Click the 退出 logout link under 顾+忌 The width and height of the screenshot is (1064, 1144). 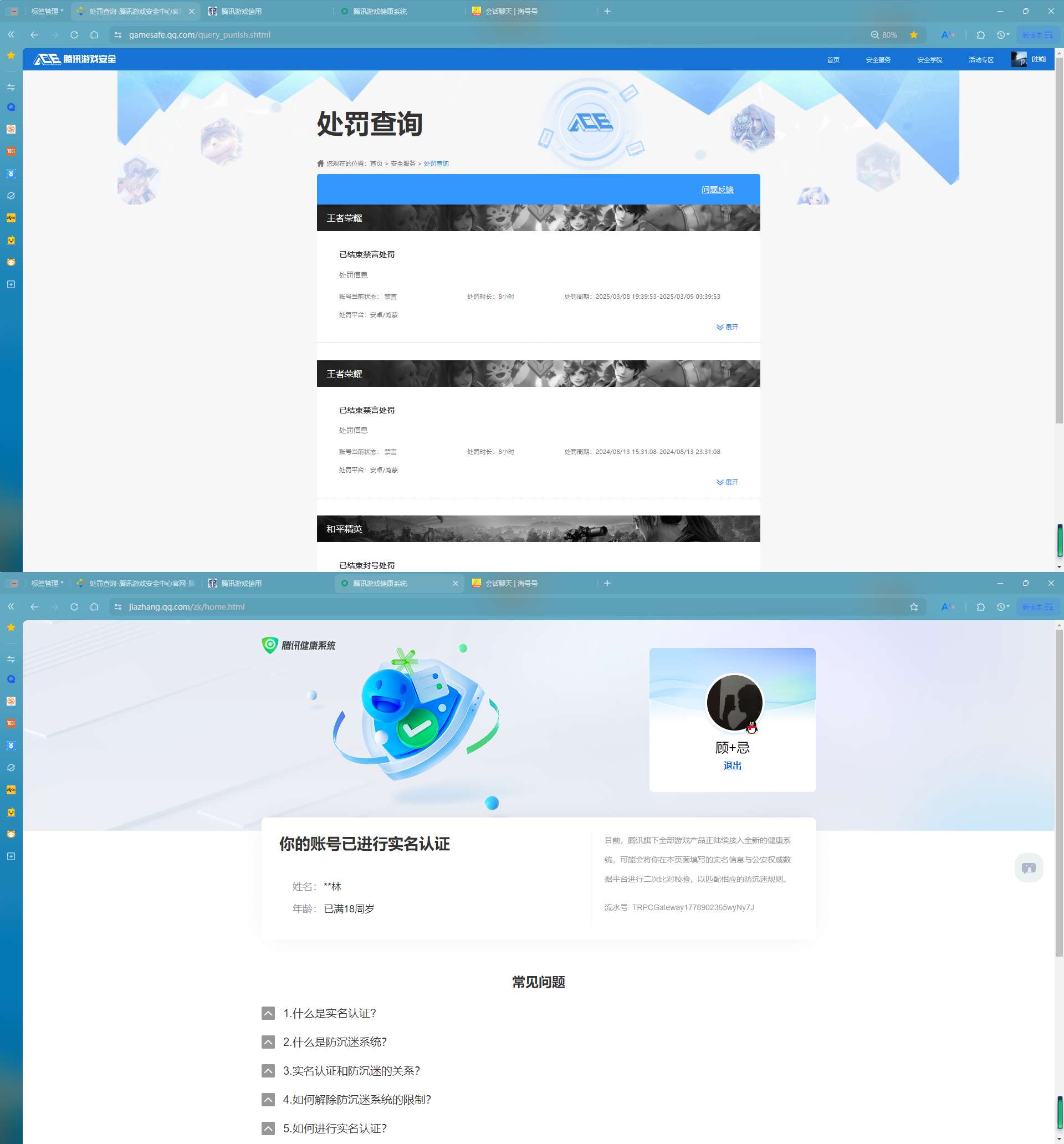732,766
